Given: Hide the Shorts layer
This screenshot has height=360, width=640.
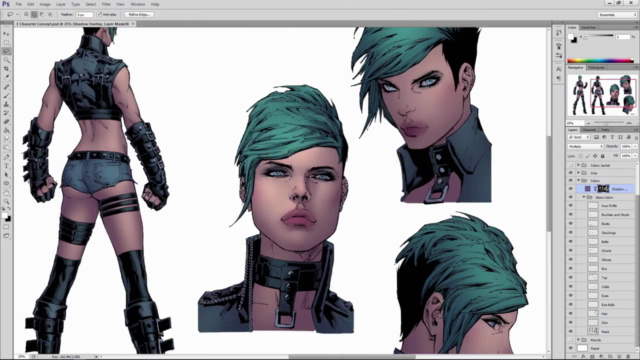Looking at the screenshot, I should 571,251.
